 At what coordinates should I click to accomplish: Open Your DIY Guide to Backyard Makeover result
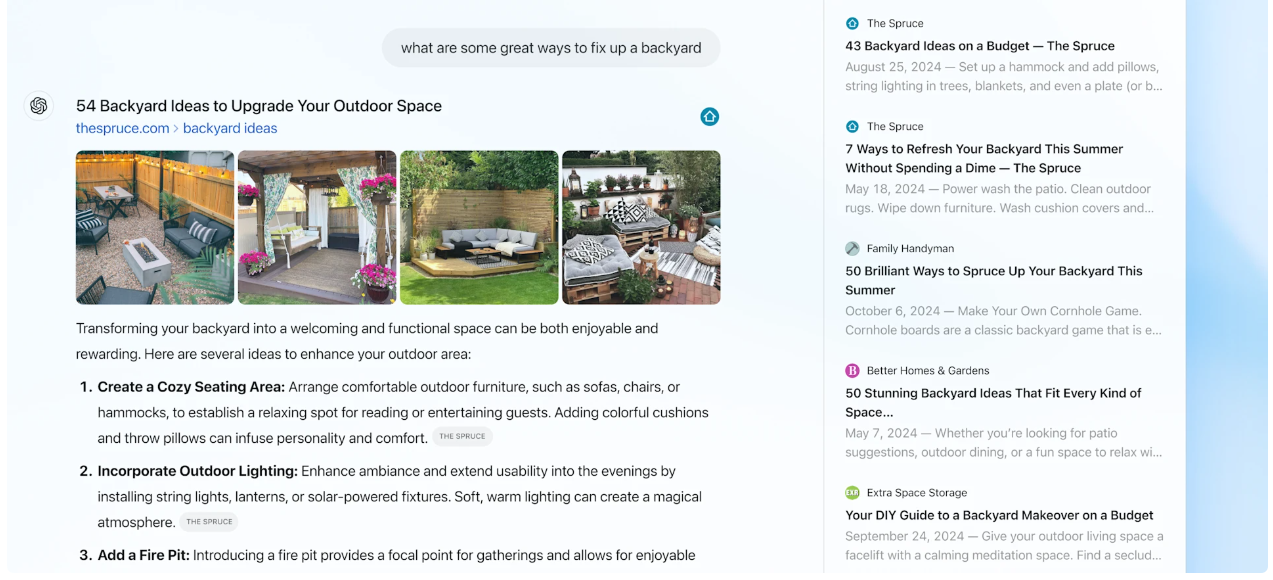click(x=999, y=515)
